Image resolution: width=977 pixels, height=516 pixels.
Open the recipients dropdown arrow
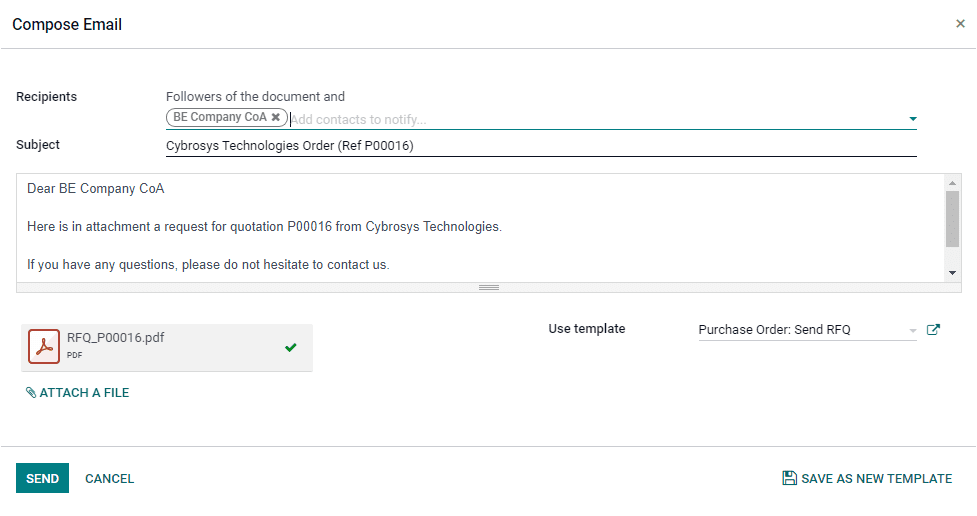[x=913, y=119]
